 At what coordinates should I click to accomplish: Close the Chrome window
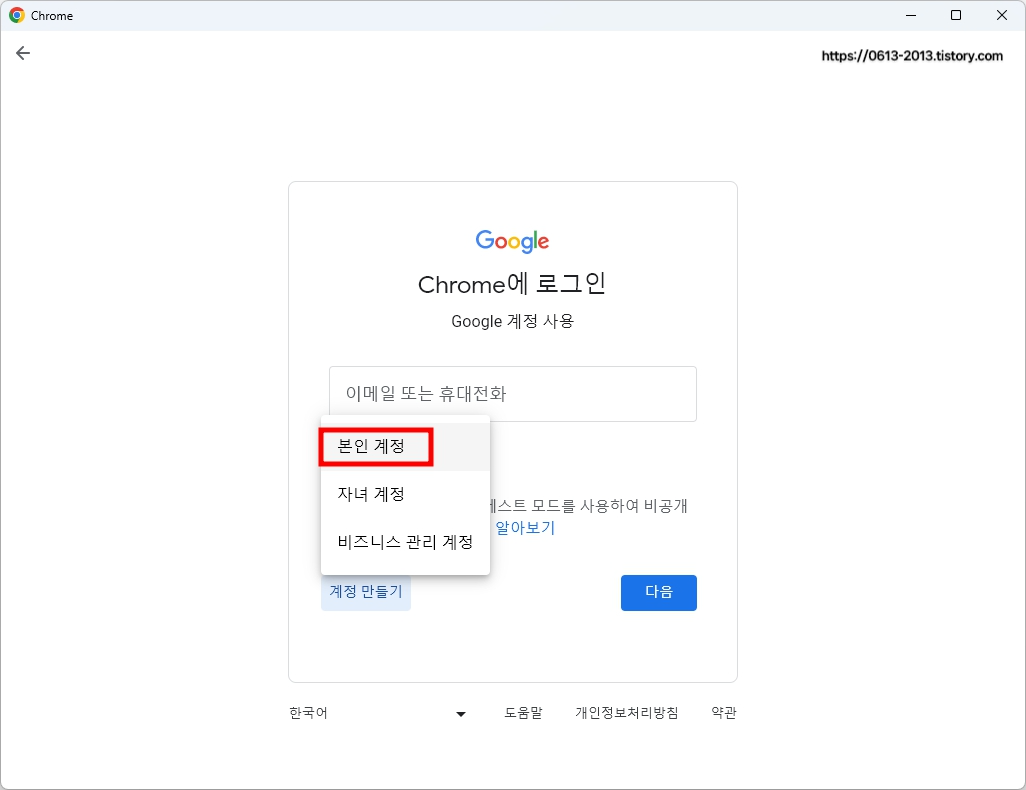pos(1001,15)
